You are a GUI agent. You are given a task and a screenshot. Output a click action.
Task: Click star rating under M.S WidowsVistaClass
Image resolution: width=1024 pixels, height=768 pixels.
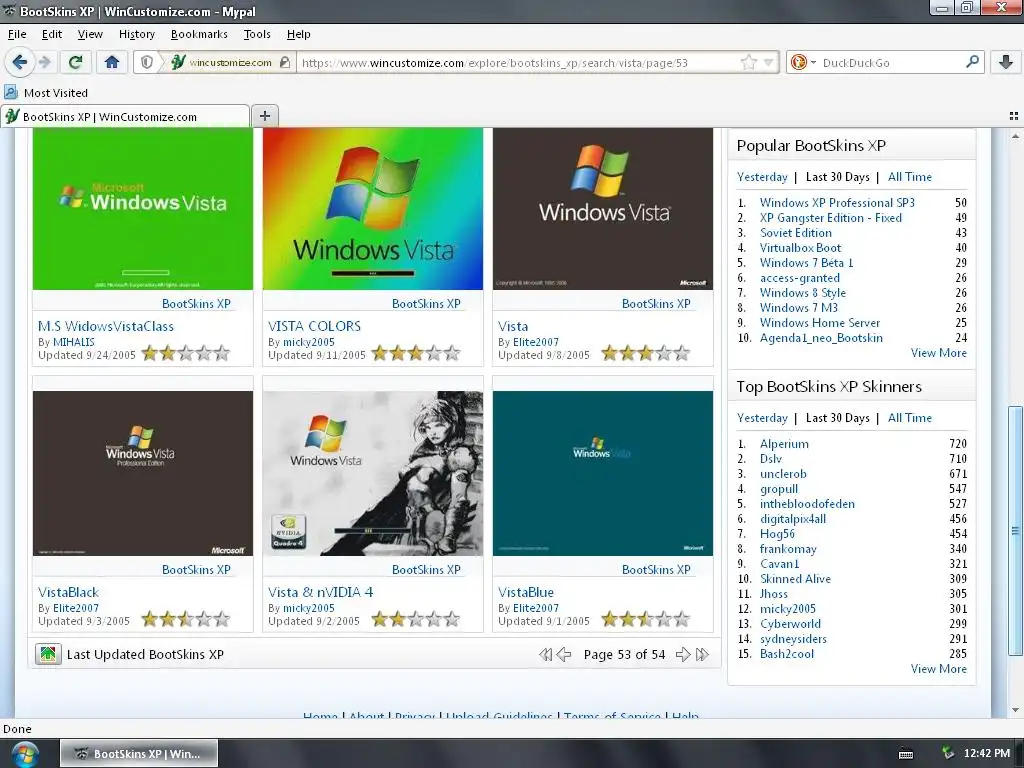click(x=185, y=353)
